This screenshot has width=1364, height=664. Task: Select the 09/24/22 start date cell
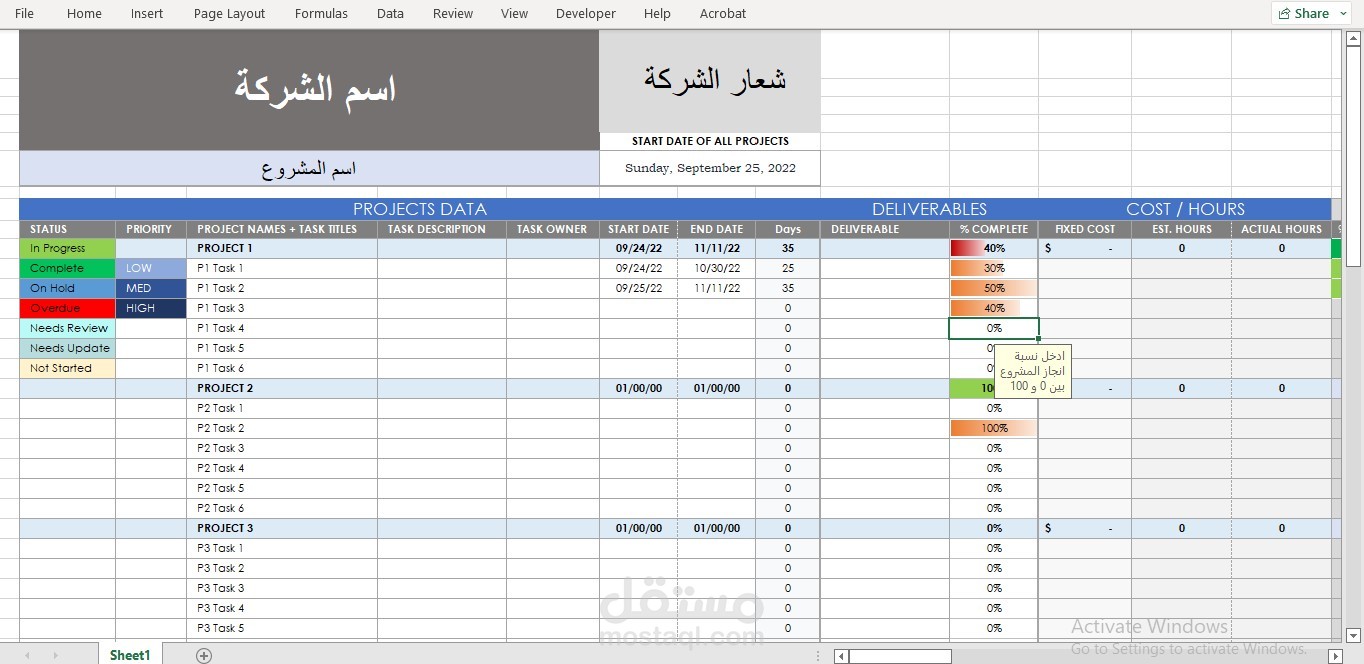pos(639,248)
